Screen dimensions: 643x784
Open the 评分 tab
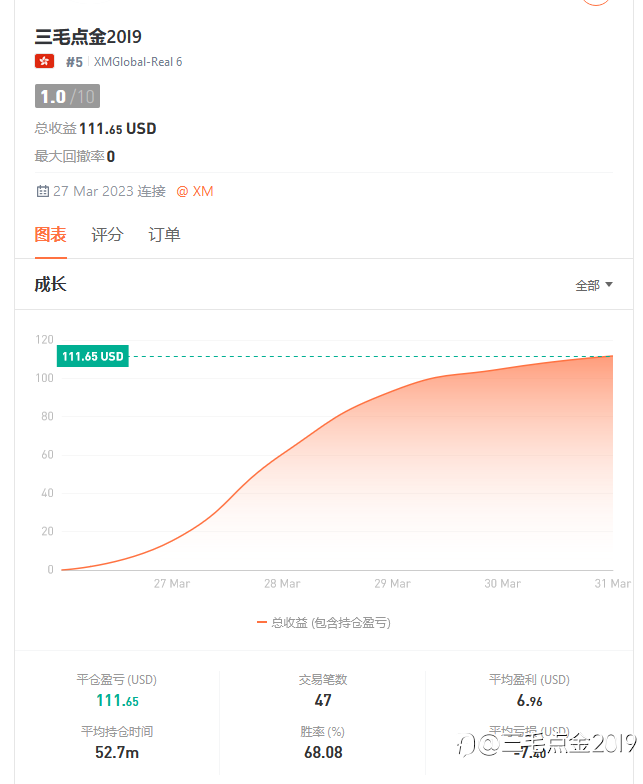tap(107, 235)
